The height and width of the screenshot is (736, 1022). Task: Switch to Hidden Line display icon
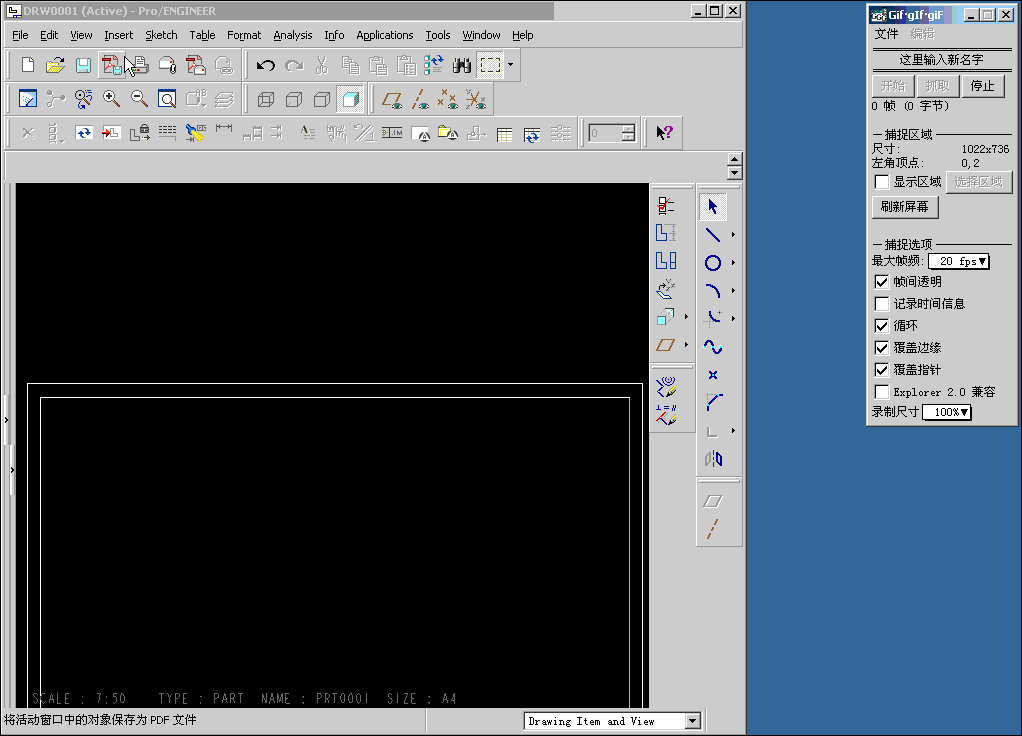tap(294, 99)
